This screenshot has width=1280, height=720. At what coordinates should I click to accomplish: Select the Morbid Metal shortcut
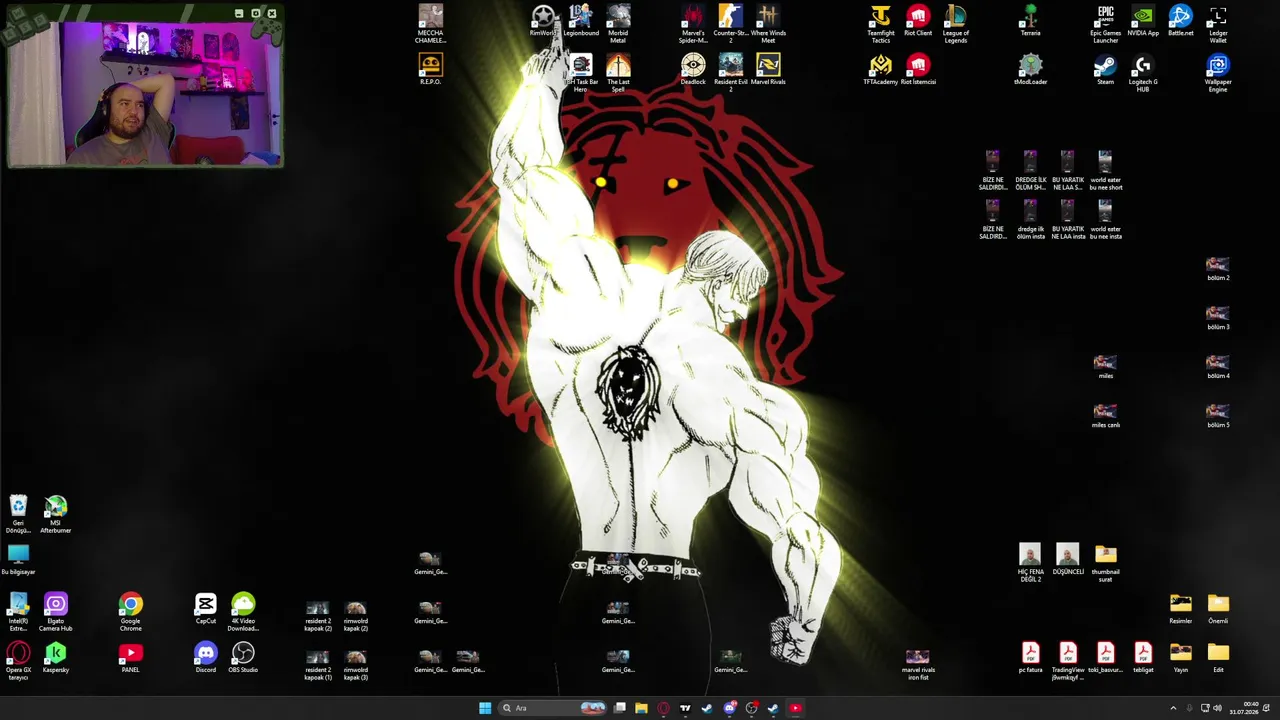pos(618,24)
